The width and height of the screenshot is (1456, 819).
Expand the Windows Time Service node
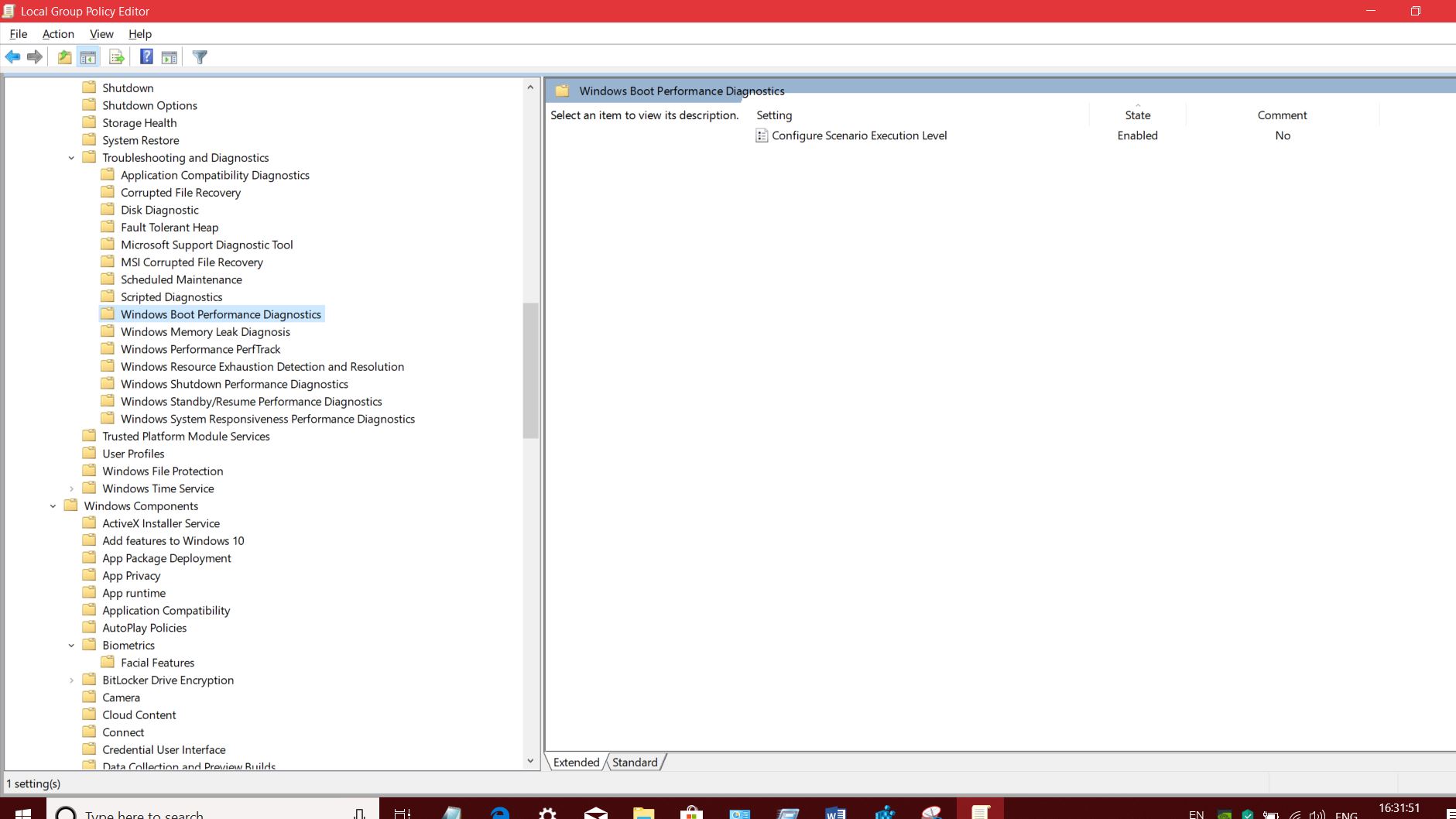coord(71,488)
